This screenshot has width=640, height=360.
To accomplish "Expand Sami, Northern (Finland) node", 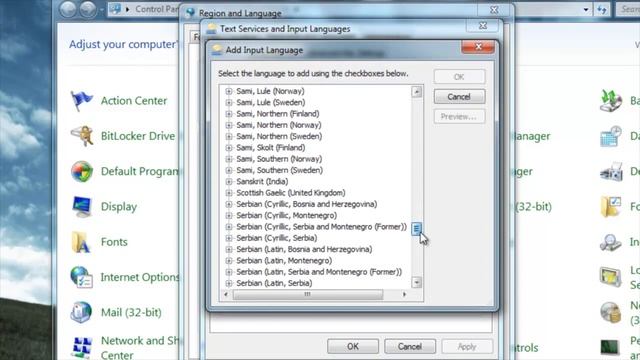I will point(229,114).
